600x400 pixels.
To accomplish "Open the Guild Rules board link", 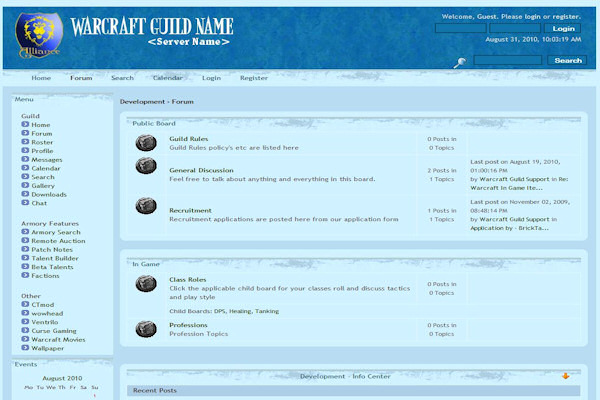I will tap(189, 139).
